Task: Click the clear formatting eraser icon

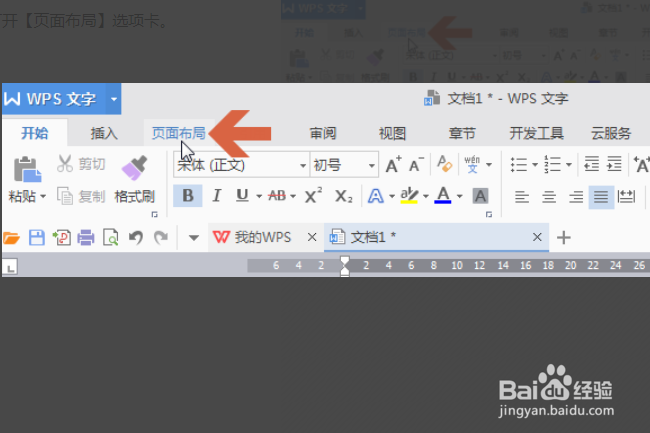Action: [444, 164]
